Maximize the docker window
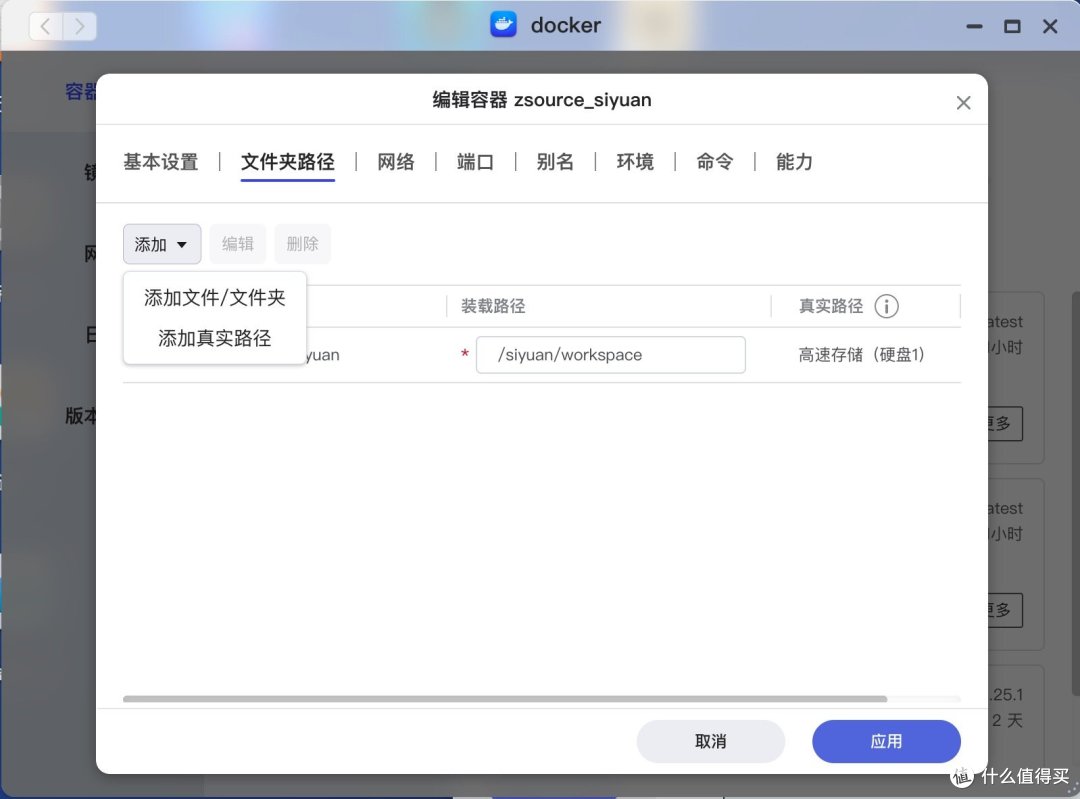 [x=1012, y=27]
